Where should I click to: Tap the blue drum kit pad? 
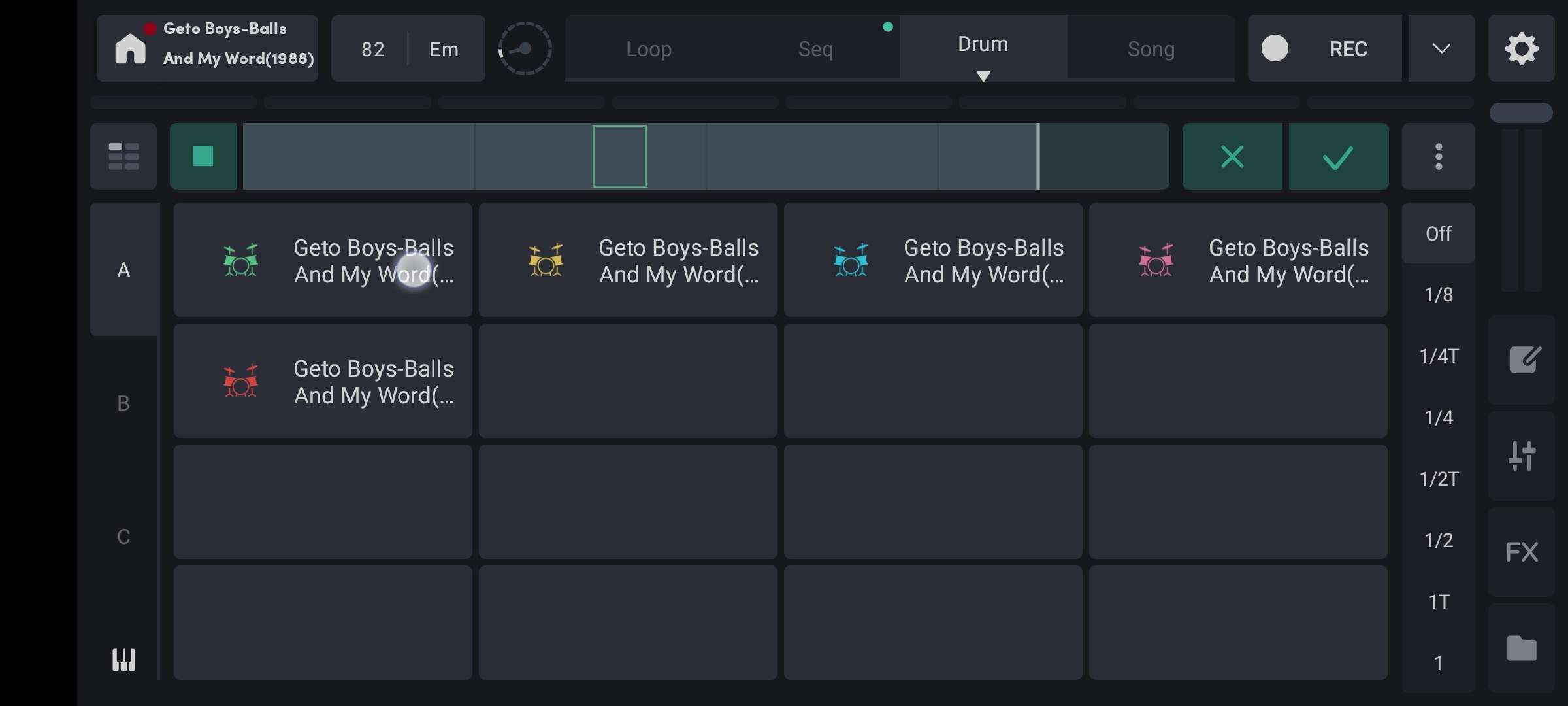pos(933,260)
